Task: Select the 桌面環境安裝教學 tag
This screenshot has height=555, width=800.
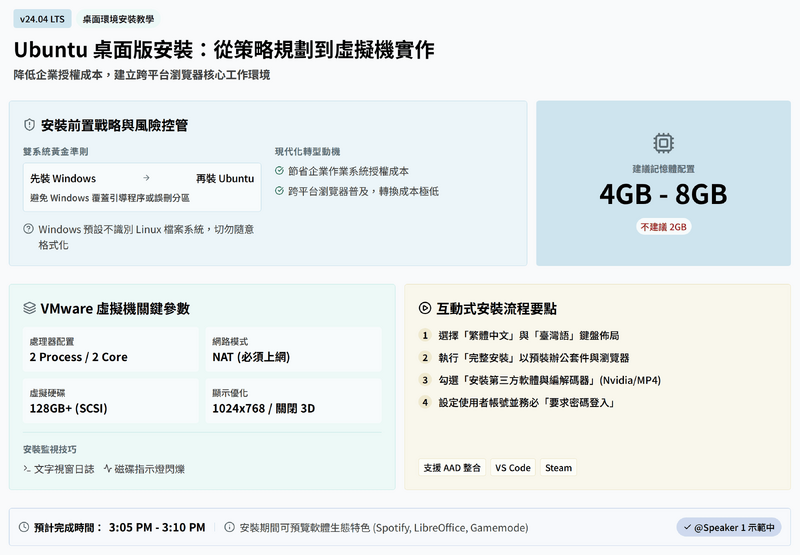Action: click(x=118, y=19)
